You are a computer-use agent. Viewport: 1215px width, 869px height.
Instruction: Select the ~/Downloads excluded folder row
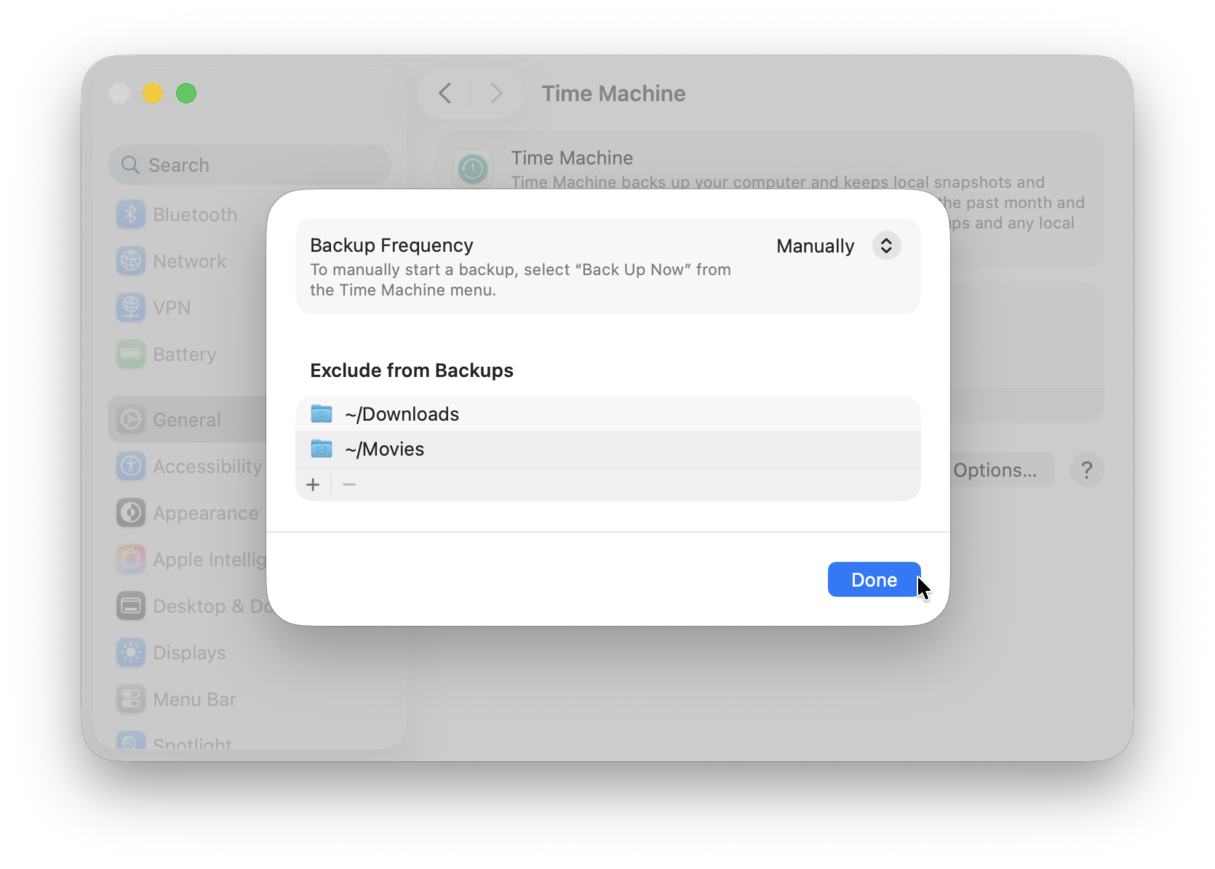(608, 414)
